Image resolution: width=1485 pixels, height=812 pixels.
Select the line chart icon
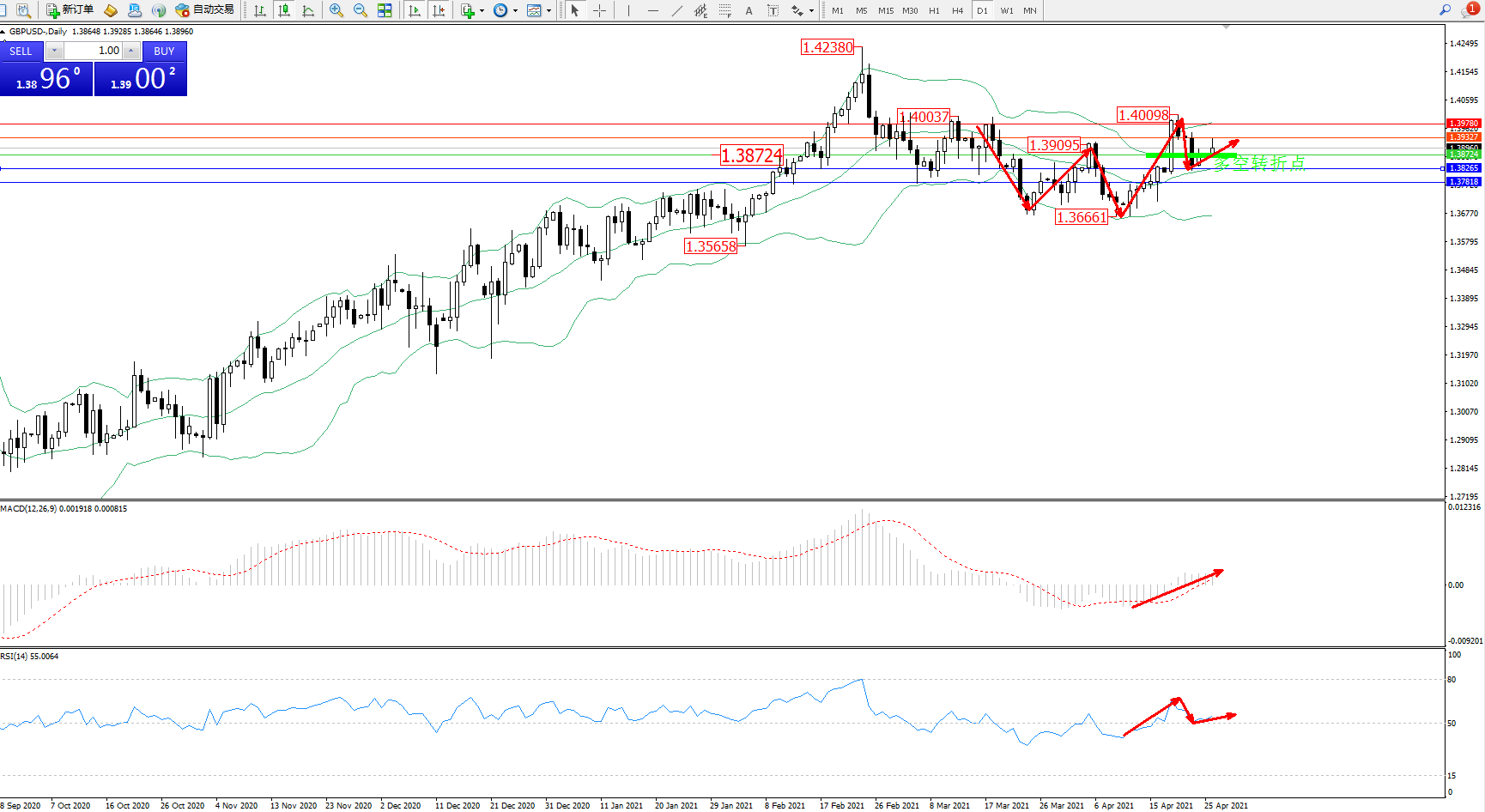coord(308,10)
